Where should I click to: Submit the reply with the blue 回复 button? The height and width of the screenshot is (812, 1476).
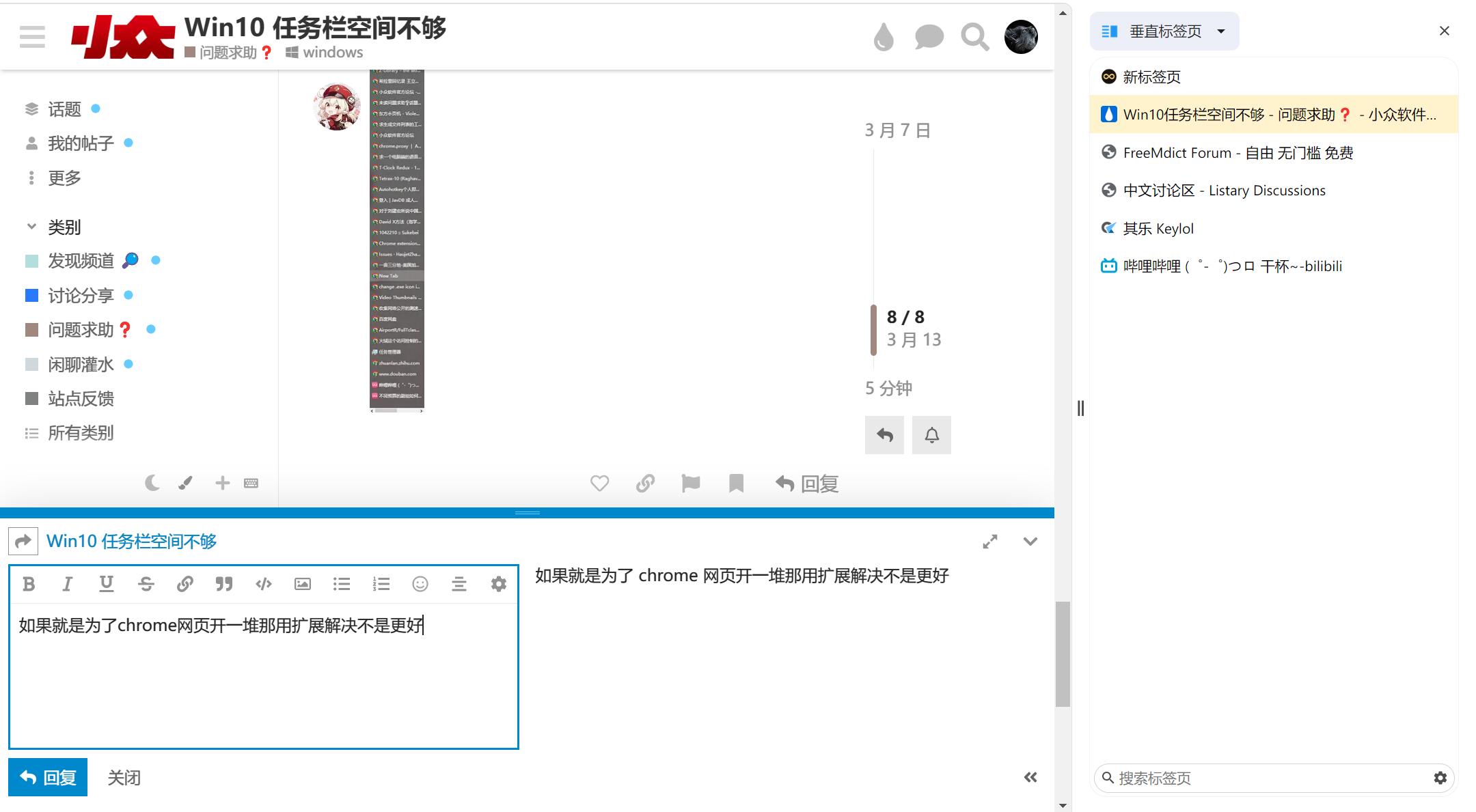tap(48, 777)
